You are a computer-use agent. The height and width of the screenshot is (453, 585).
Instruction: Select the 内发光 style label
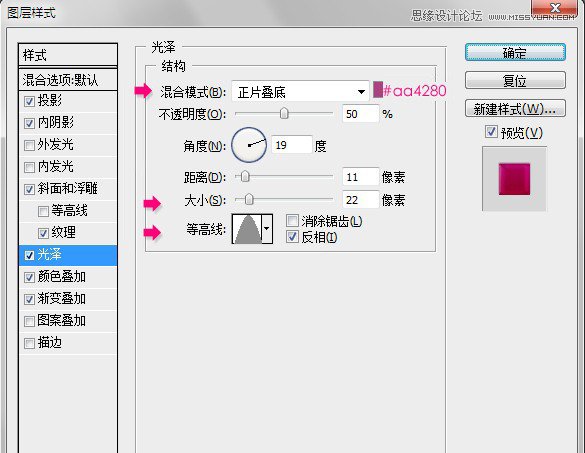pyautogui.click(x=56, y=166)
